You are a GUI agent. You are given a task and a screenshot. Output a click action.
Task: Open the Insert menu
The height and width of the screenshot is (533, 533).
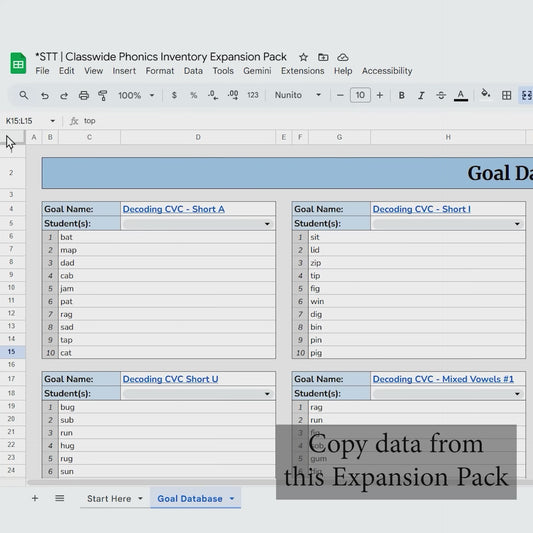pos(124,71)
